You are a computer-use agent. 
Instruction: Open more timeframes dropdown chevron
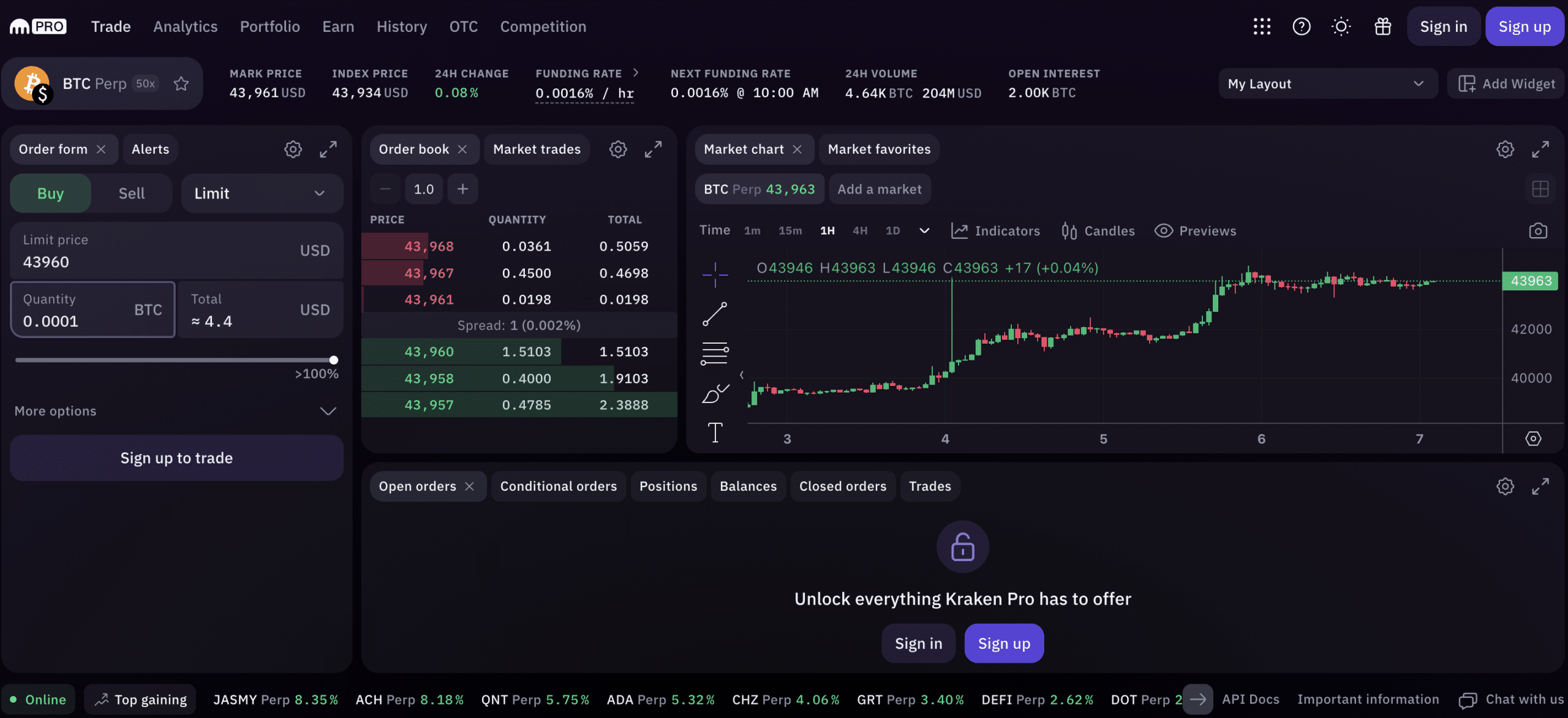pos(924,231)
